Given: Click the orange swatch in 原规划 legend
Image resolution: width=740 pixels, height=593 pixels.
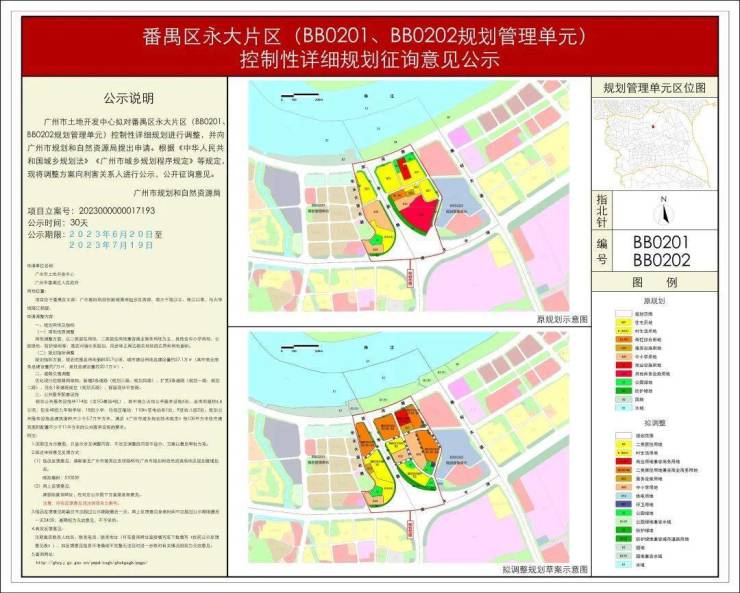Looking at the screenshot, I should pos(623,339).
